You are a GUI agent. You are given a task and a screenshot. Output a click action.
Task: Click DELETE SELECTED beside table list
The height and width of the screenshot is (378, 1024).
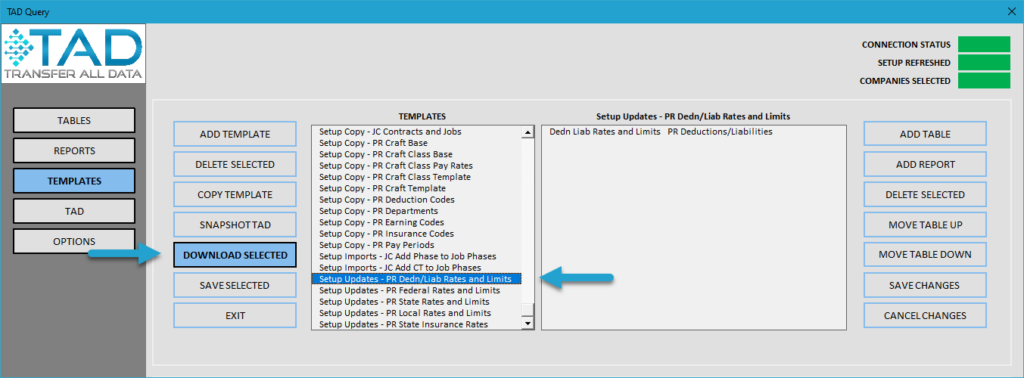(925, 195)
